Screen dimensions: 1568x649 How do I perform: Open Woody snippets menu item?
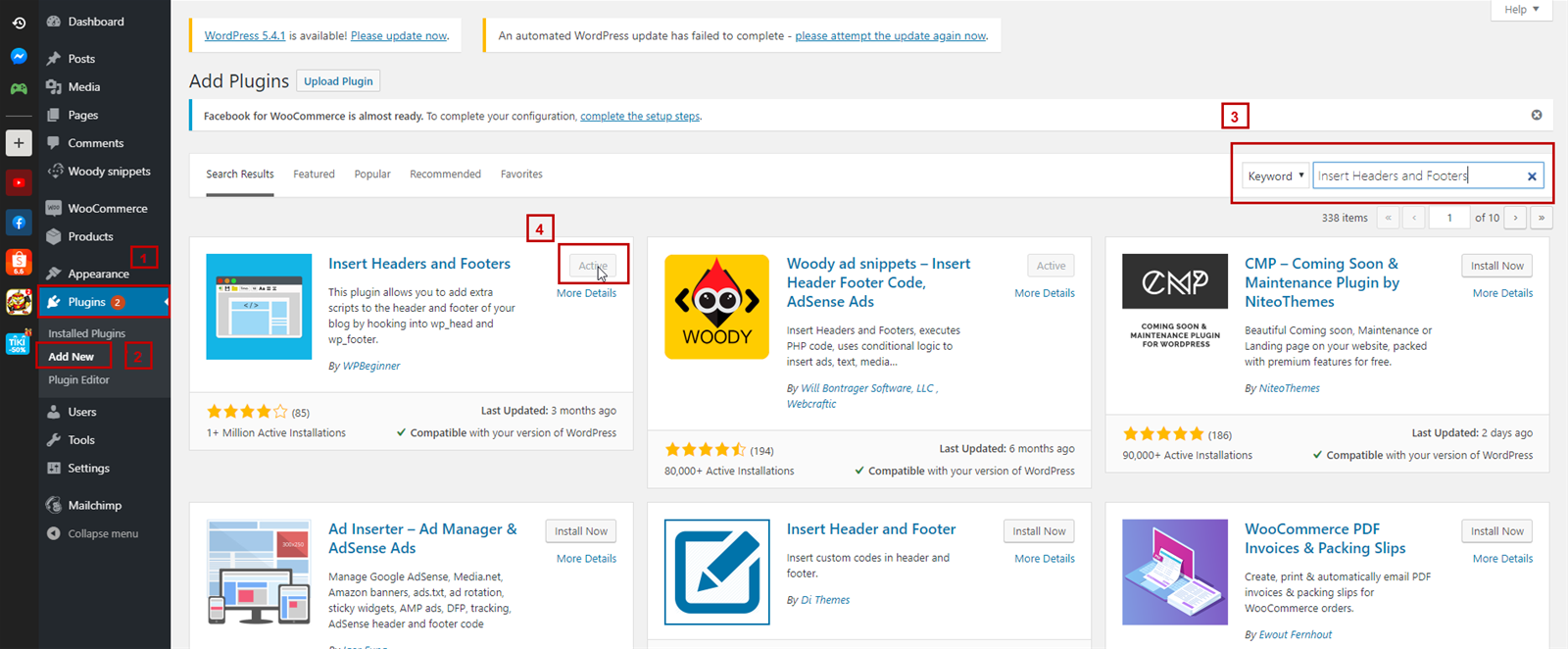pyautogui.click(x=109, y=172)
